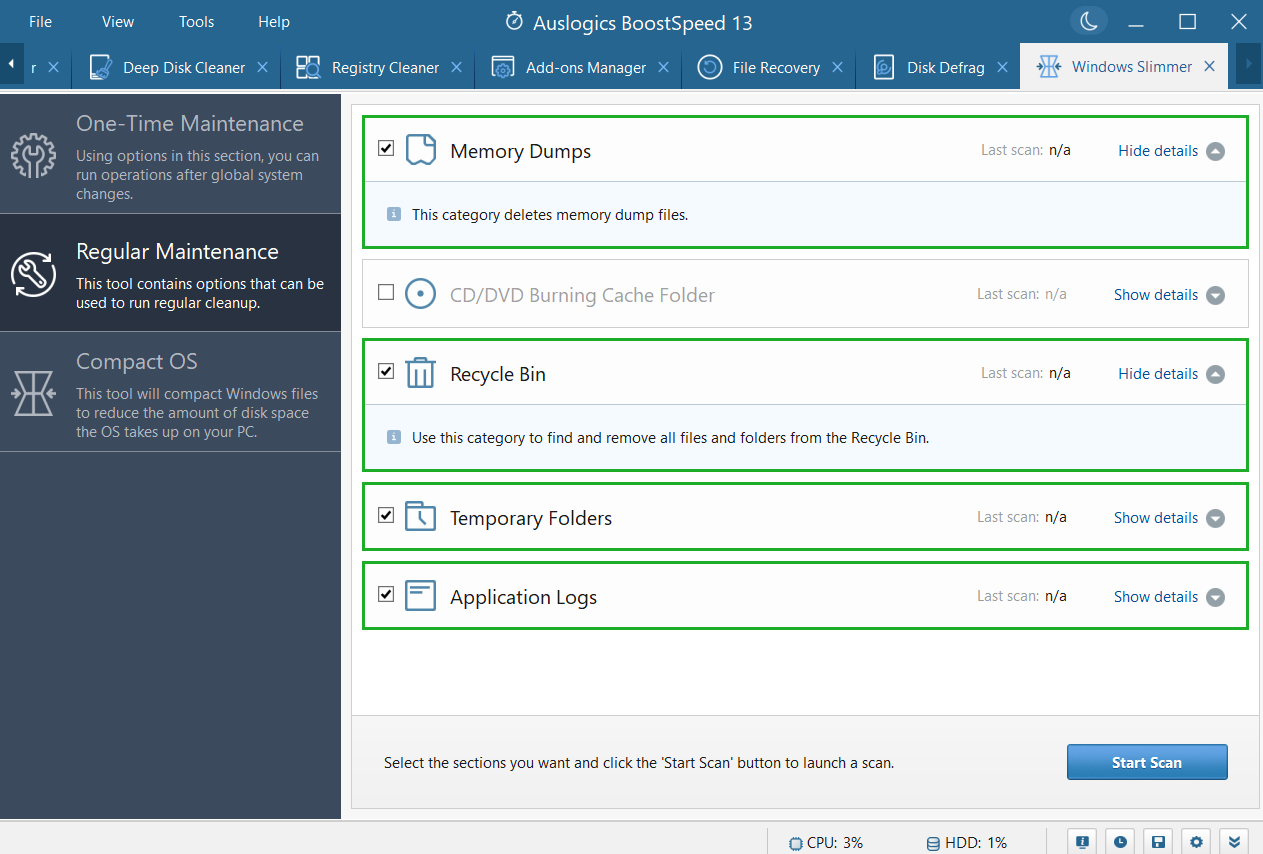Image resolution: width=1263 pixels, height=854 pixels.
Task: Click the save floppy-disk icon in status bar
Action: 1158,842
